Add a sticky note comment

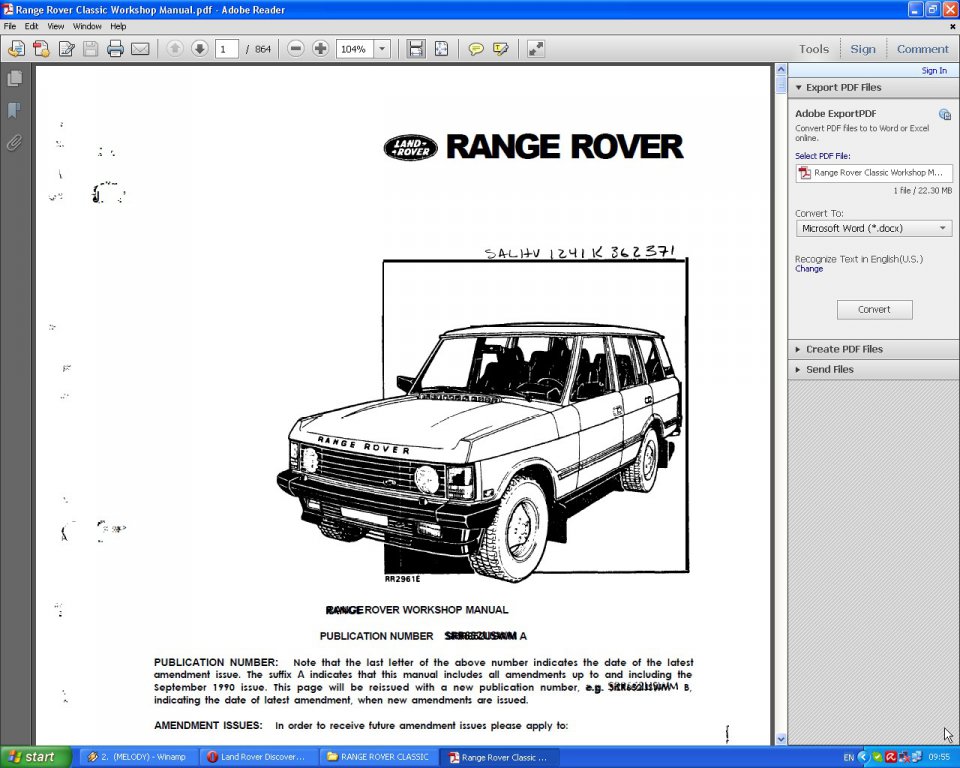click(476, 49)
